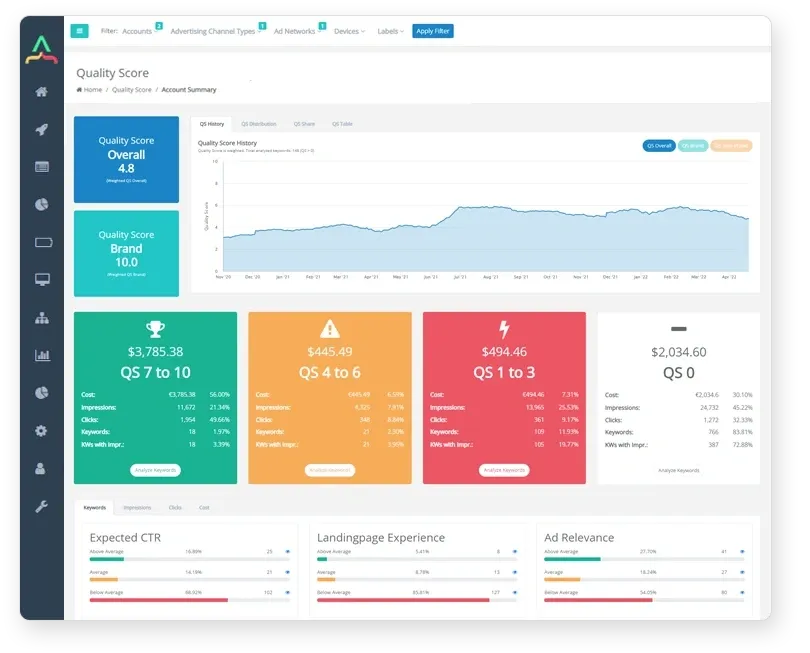Screen dimensions: 810x653
Task: Select the Impressions tab
Action: (137, 508)
